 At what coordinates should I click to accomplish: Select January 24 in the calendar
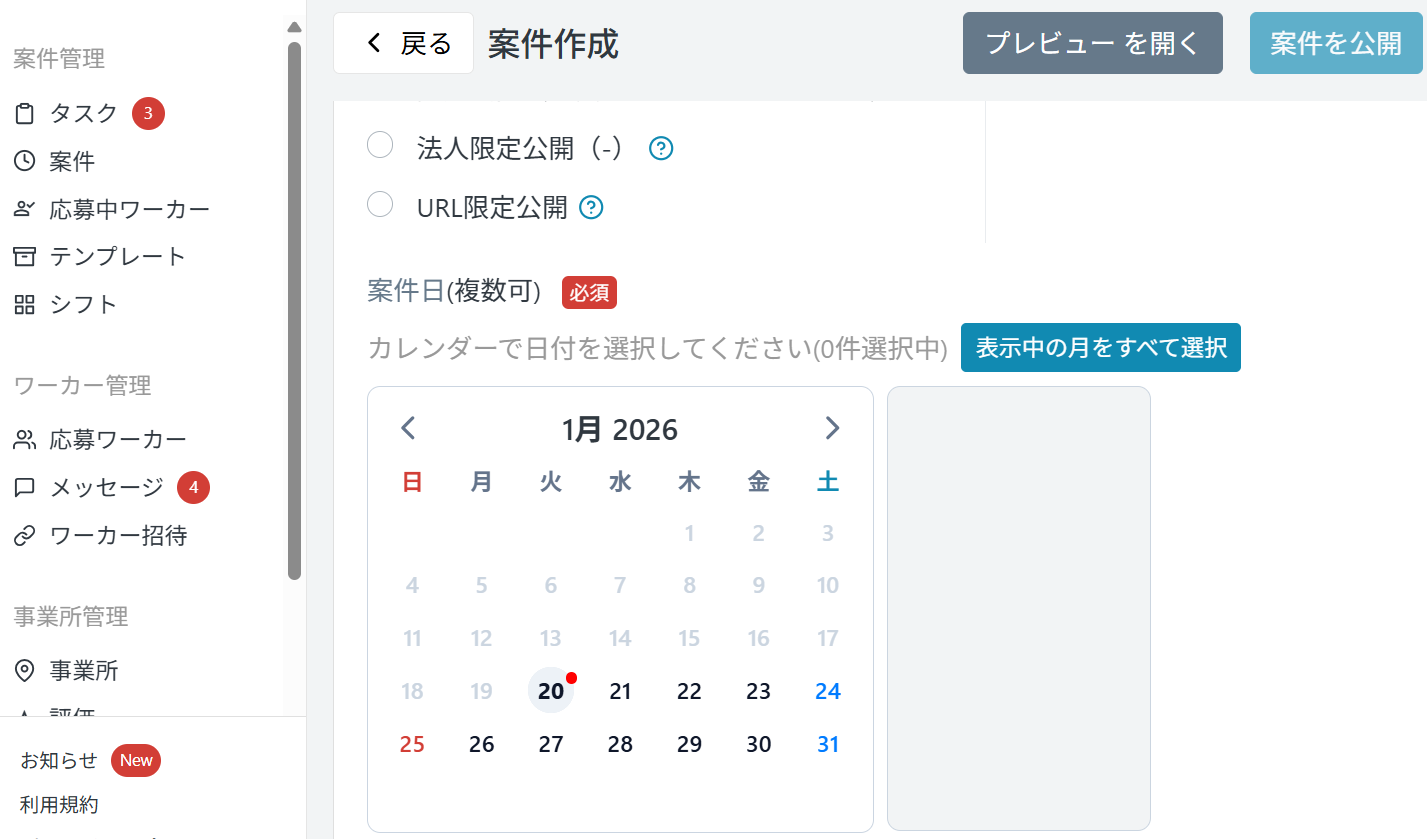827,691
